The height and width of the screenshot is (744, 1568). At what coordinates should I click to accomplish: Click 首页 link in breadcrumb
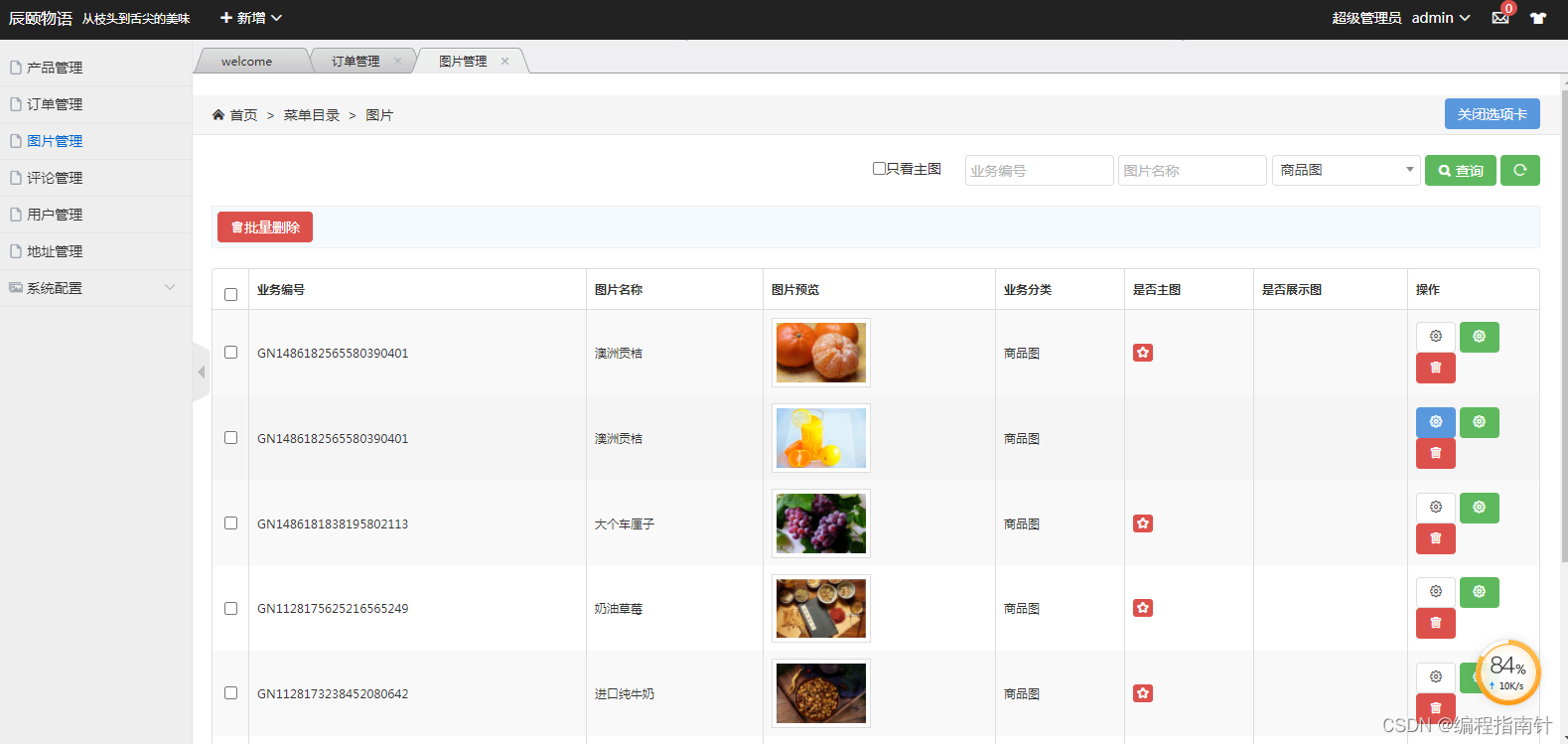pos(243,115)
